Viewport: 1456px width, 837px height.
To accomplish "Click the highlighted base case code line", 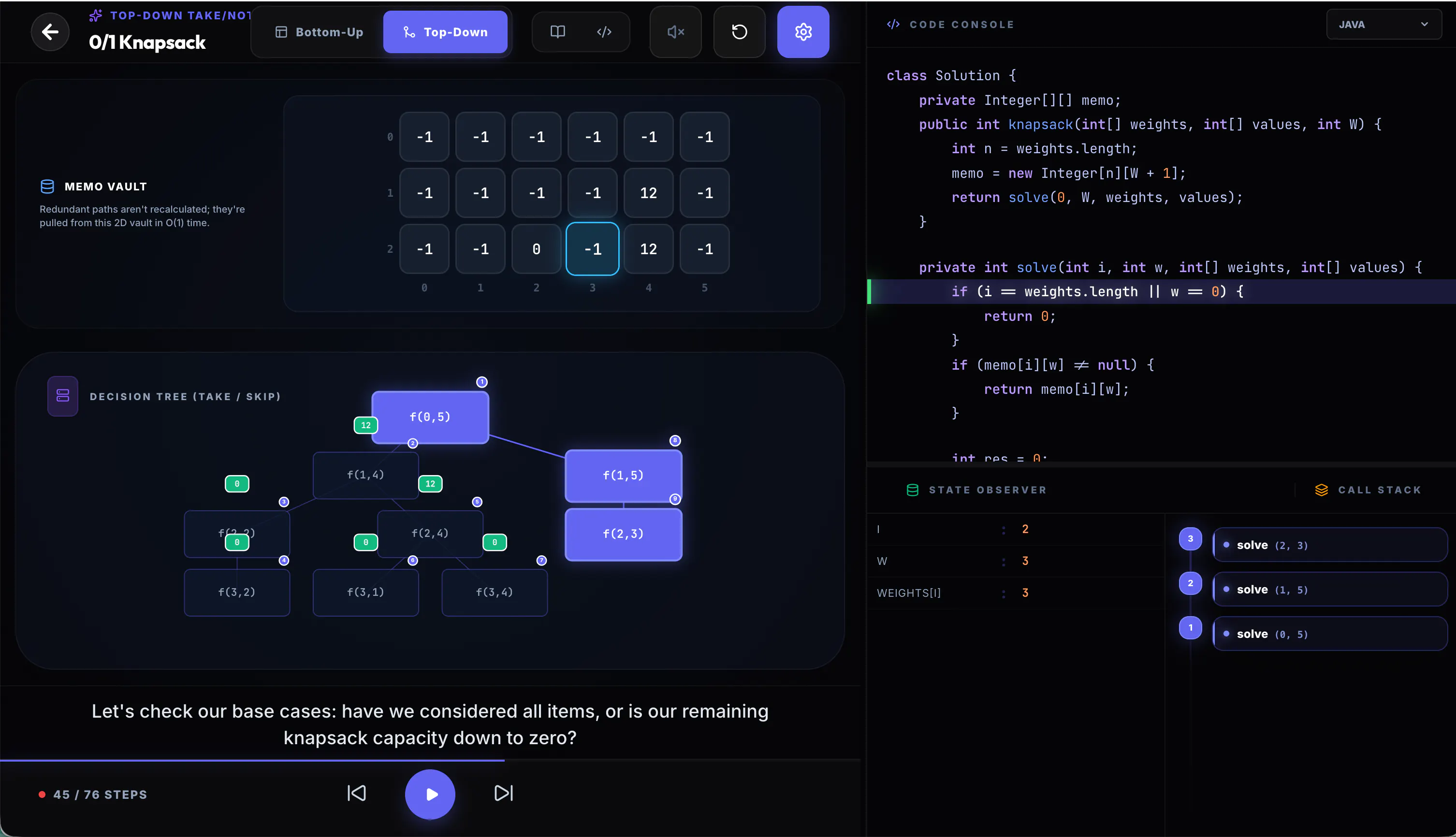I will 1162,291.
